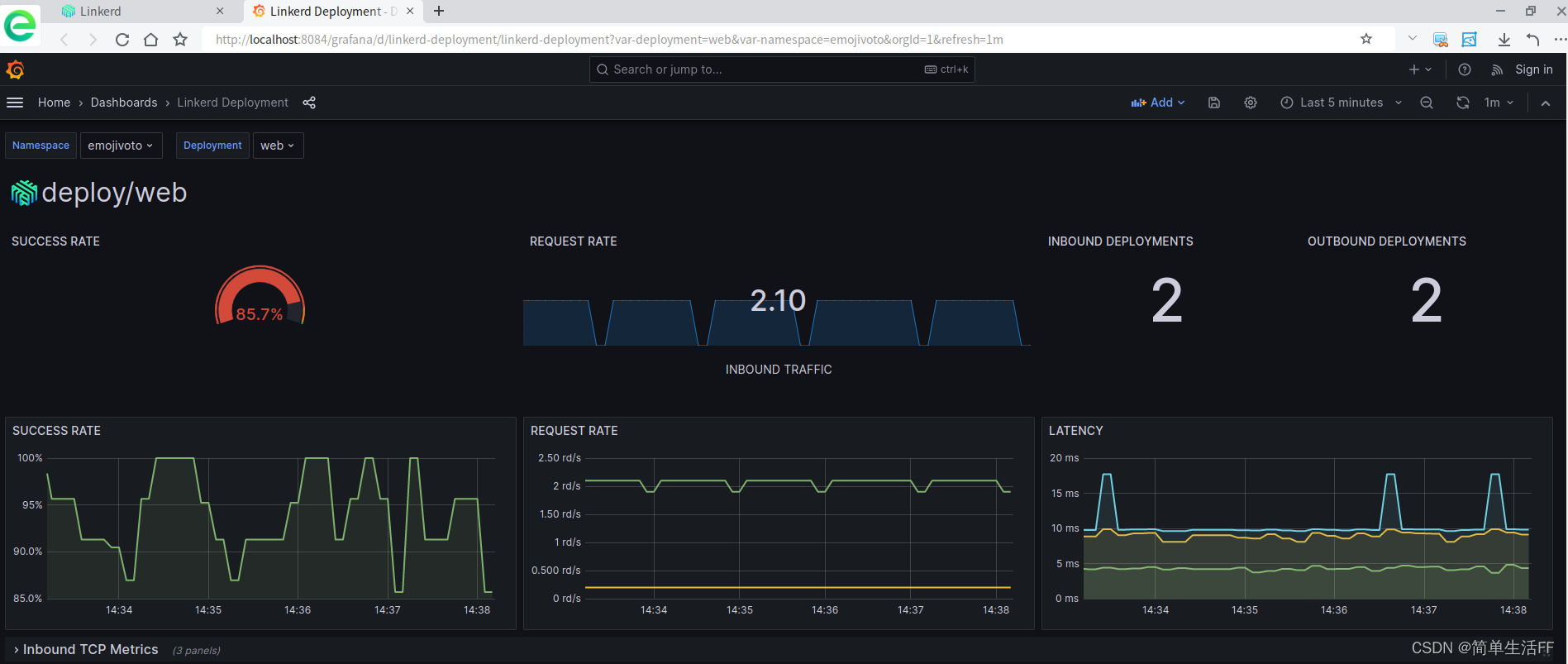
Task: Open the hamburger navigation menu
Action: 15,103
